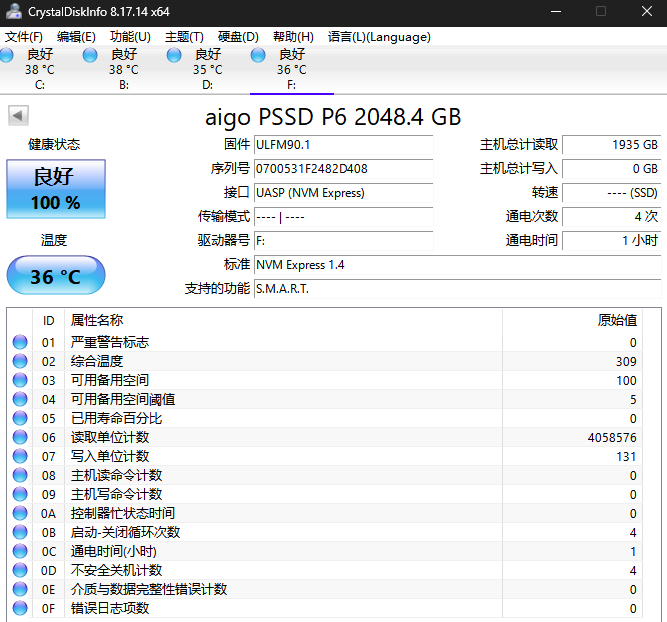Viewport: 667px width, 622px height.
Task: Select the 已用寿命百分比 attribute name
Action: pyautogui.click(x=117, y=418)
